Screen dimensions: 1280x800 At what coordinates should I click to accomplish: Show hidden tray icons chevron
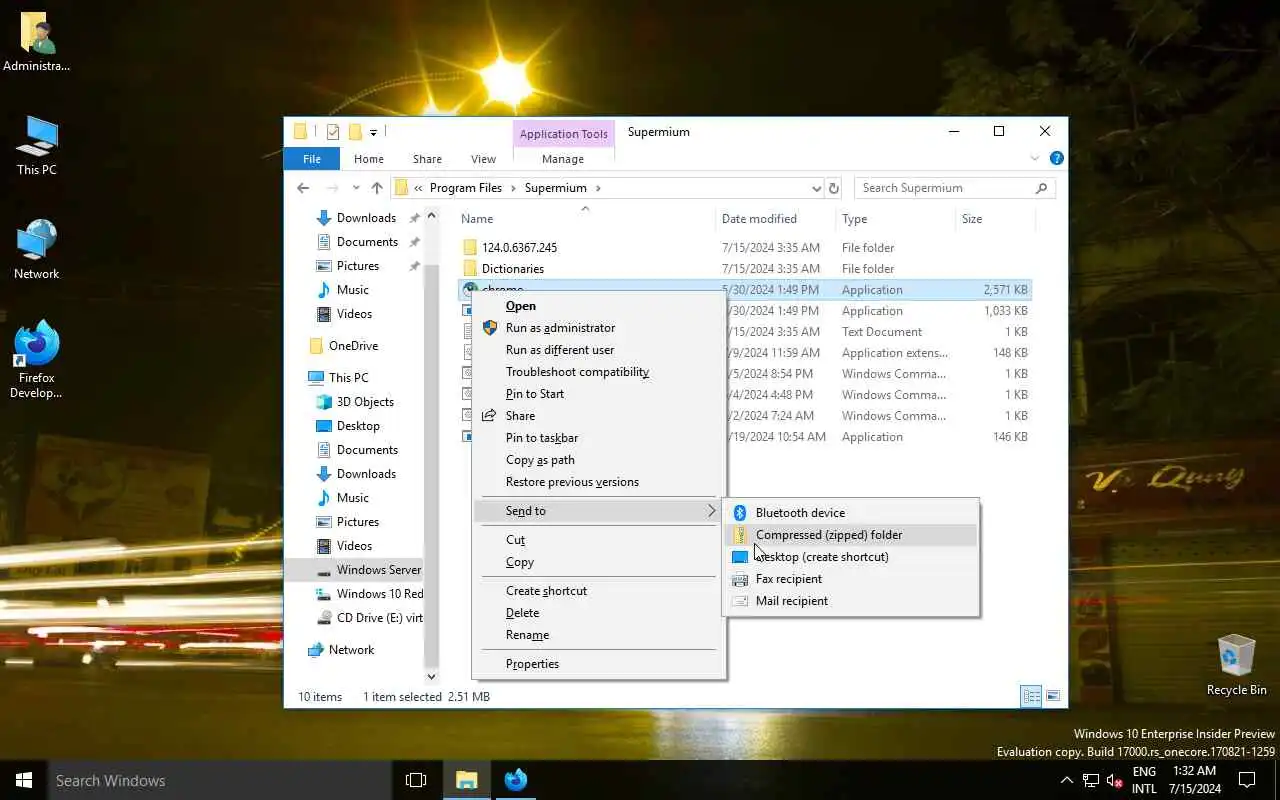tap(1066, 781)
